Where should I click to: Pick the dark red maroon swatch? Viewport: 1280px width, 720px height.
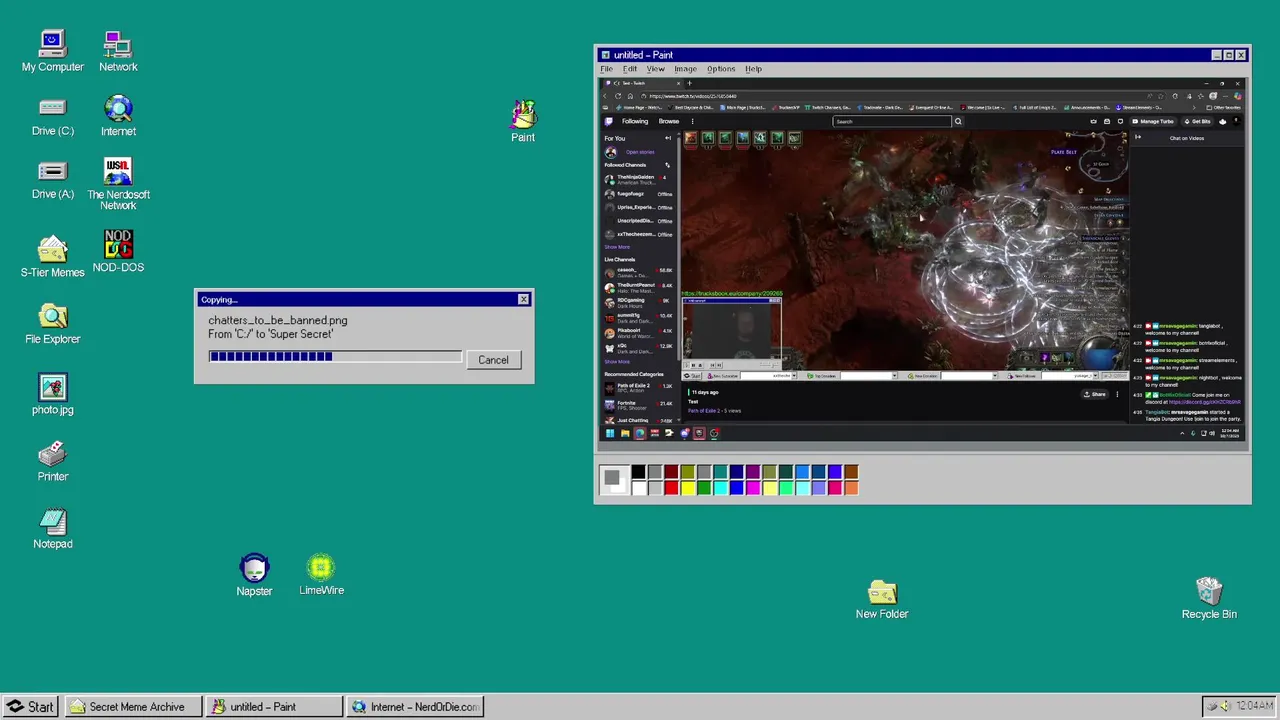[x=671, y=472]
